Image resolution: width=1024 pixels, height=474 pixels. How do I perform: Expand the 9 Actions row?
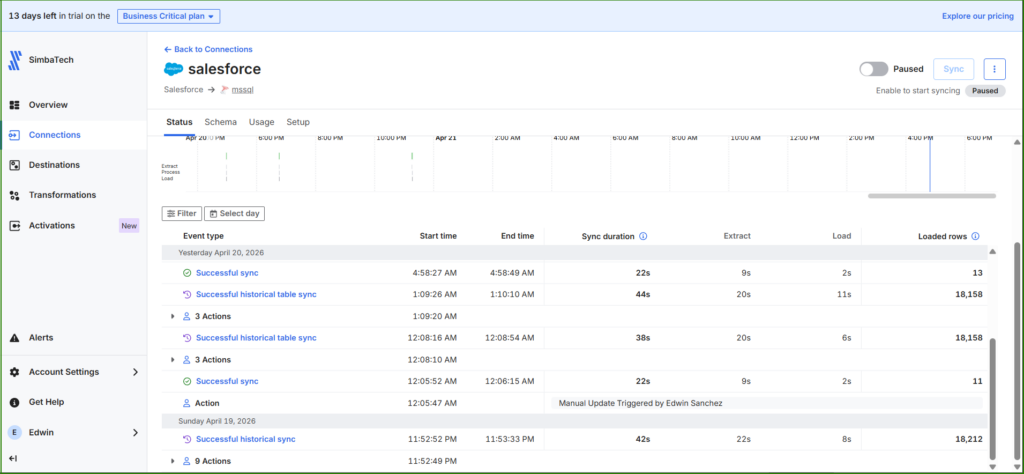[173, 461]
